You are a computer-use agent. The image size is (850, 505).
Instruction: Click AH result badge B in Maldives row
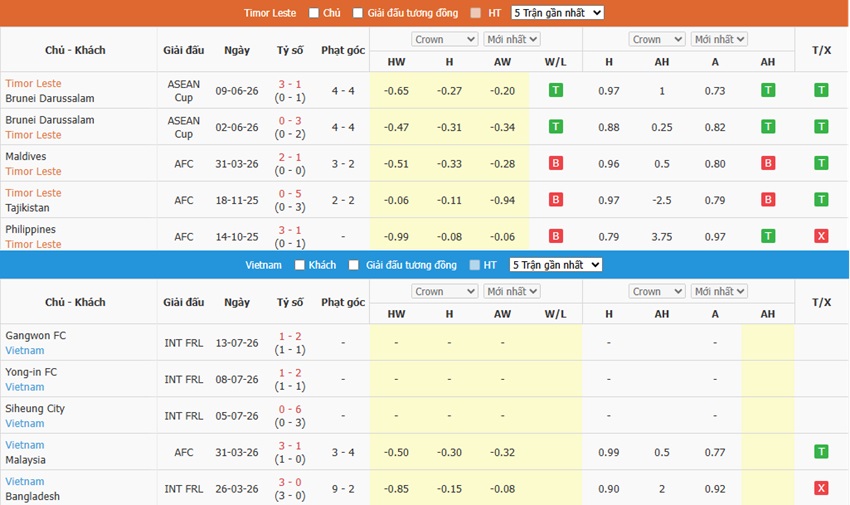[768, 163]
